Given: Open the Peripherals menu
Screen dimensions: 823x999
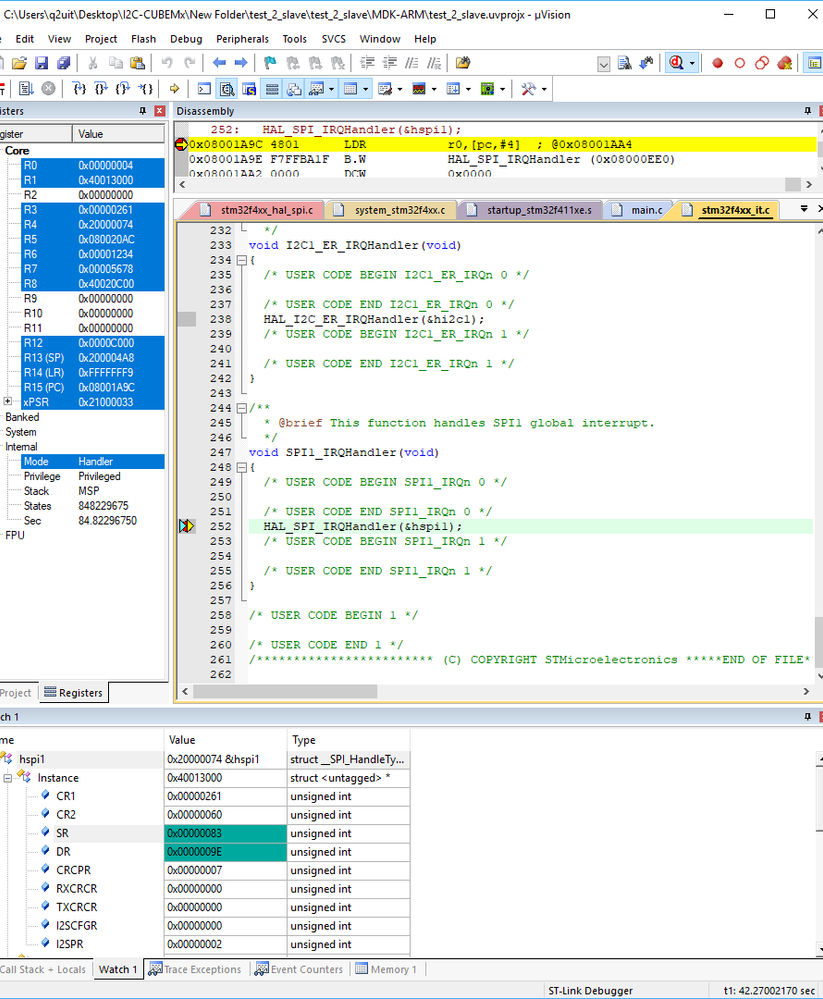Looking at the screenshot, I should (x=242, y=39).
